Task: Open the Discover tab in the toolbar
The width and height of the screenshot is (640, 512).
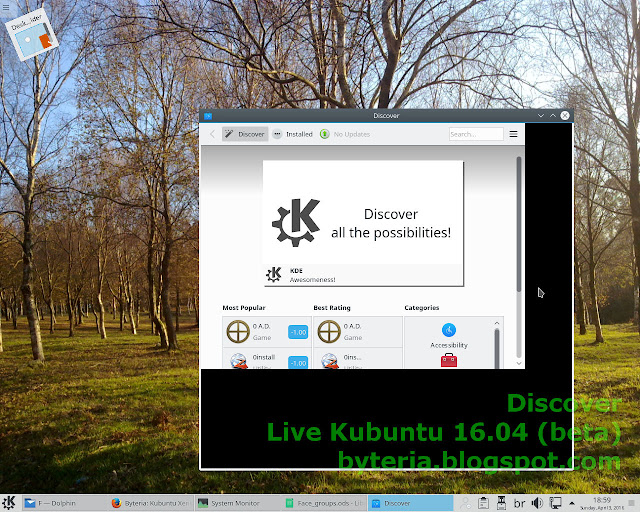Action: [x=245, y=134]
